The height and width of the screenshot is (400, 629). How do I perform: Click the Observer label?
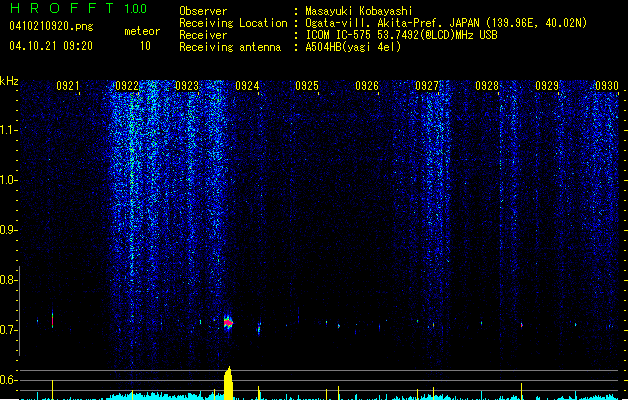pyautogui.click(x=203, y=11)
